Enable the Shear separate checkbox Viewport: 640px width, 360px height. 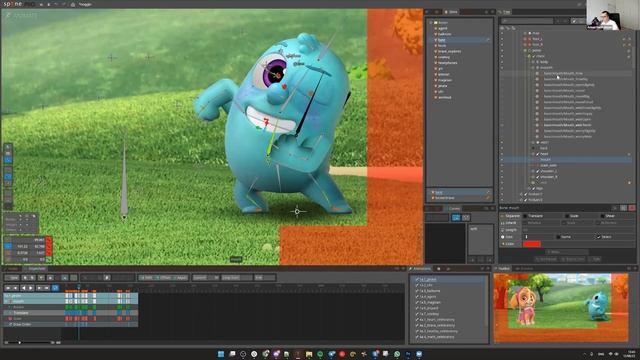point(602,216)
